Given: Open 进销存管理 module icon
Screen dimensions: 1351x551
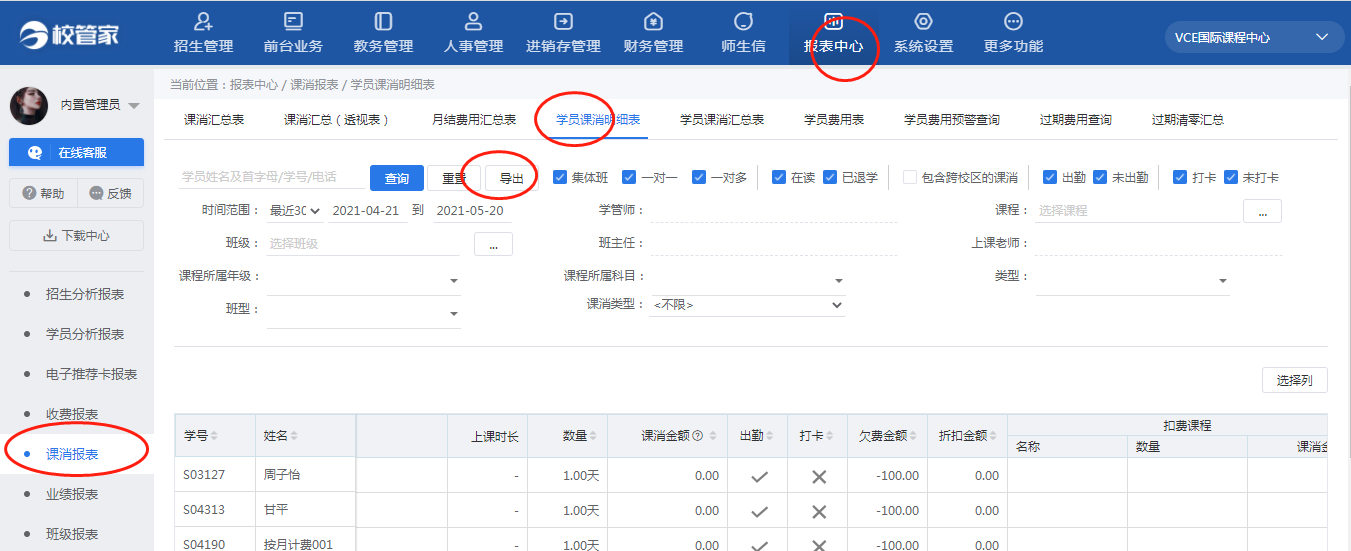Looking at the screenshot, I should click(x=563, y=21).
